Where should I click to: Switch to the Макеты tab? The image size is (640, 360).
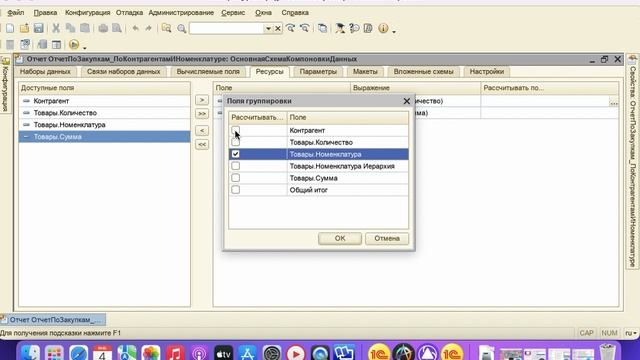[365, 71]
